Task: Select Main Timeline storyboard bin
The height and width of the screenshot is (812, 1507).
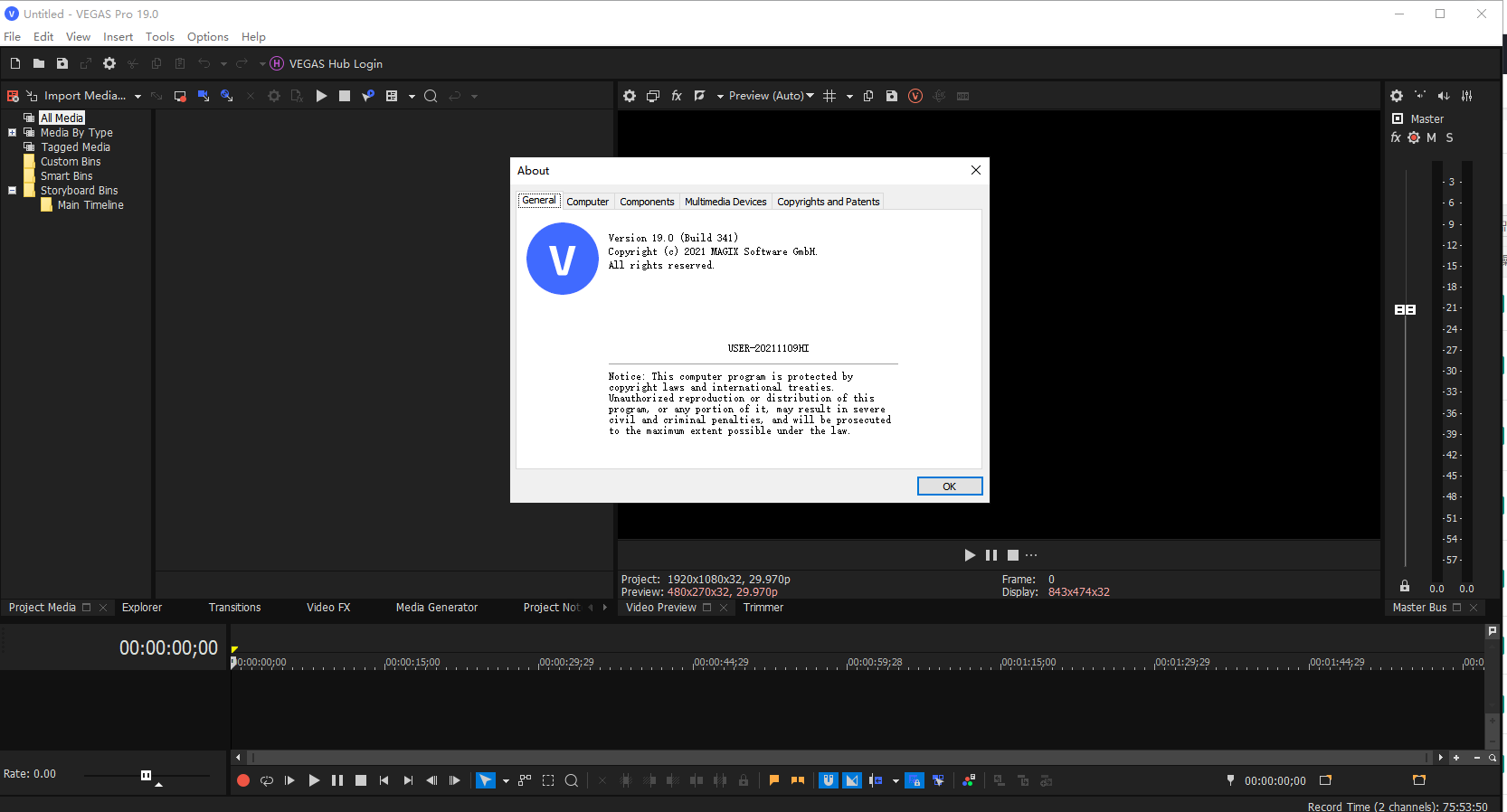Action: point(90,205)
